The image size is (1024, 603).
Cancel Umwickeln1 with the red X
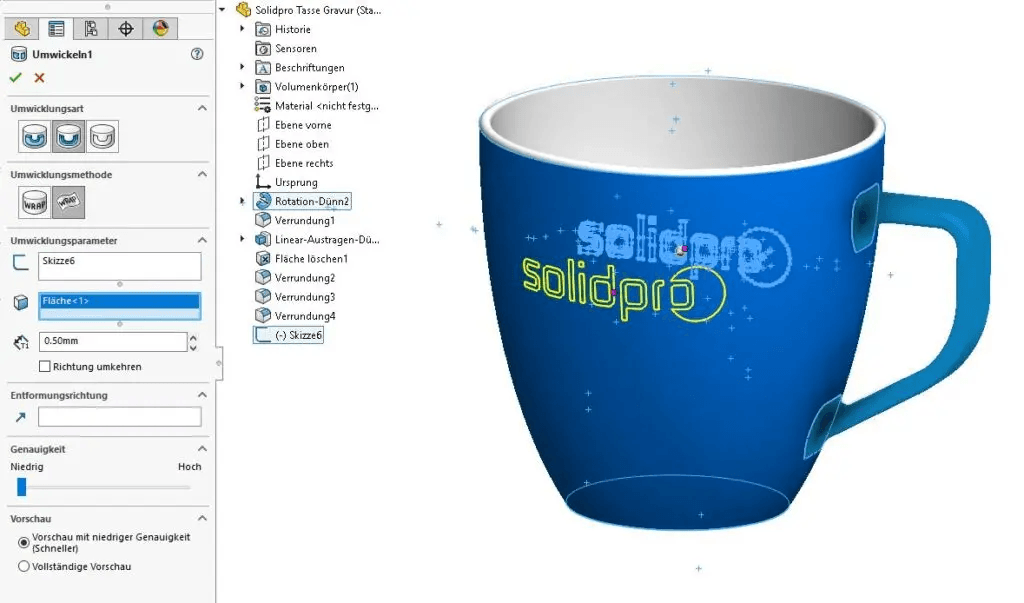(40, 78)
